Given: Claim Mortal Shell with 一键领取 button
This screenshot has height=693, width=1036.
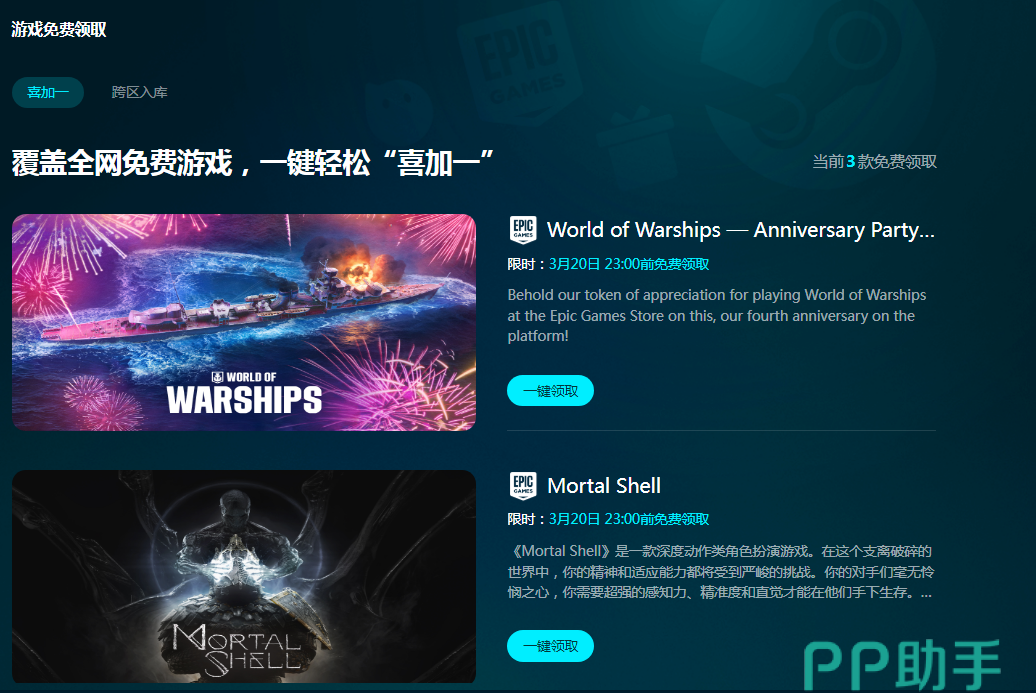Looking at the screenshot, I should point(550,646).
